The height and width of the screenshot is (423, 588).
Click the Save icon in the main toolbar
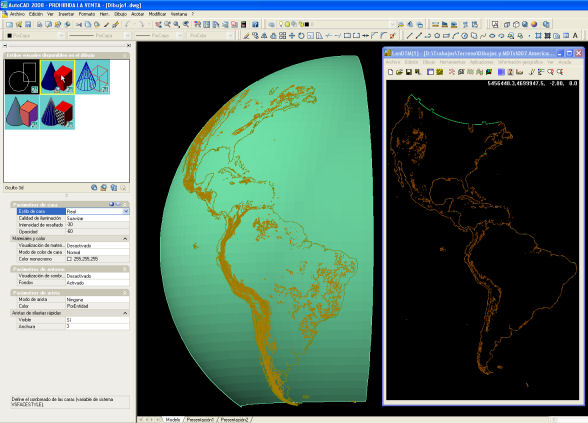tap(28, 24)
